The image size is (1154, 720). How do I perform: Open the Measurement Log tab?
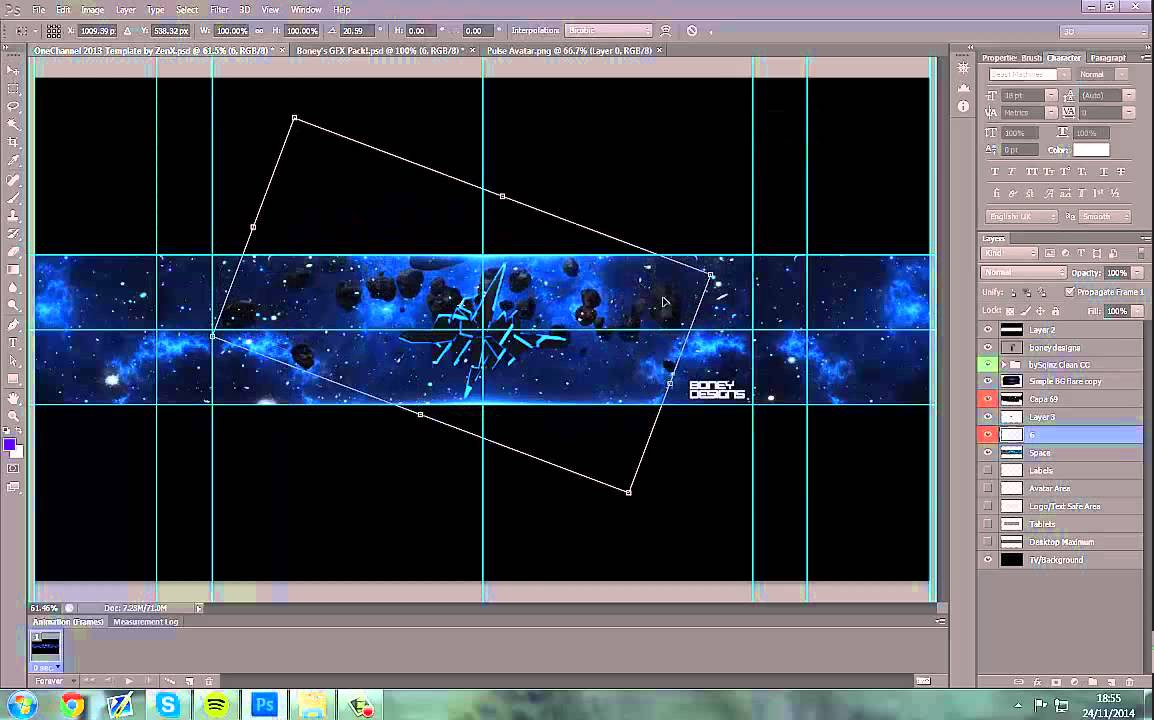[x=145, y=621]
